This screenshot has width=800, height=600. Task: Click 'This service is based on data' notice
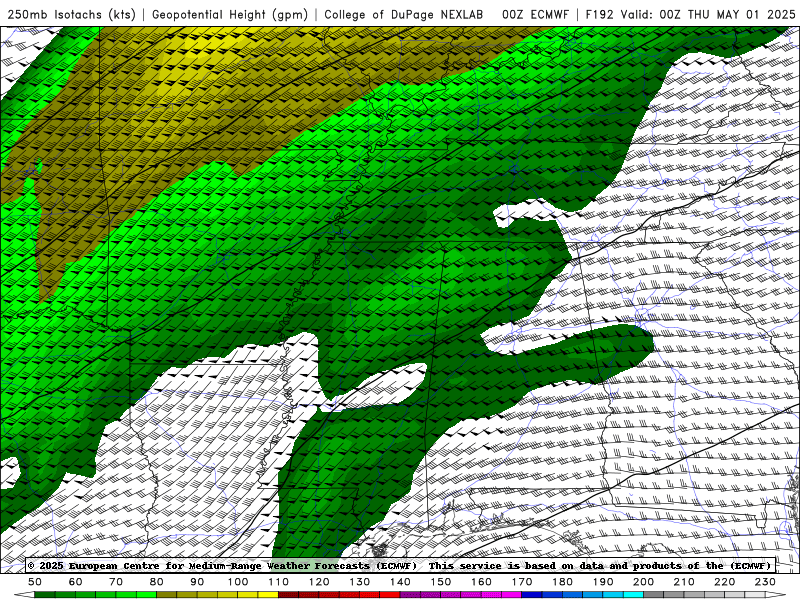coord(514,566)
